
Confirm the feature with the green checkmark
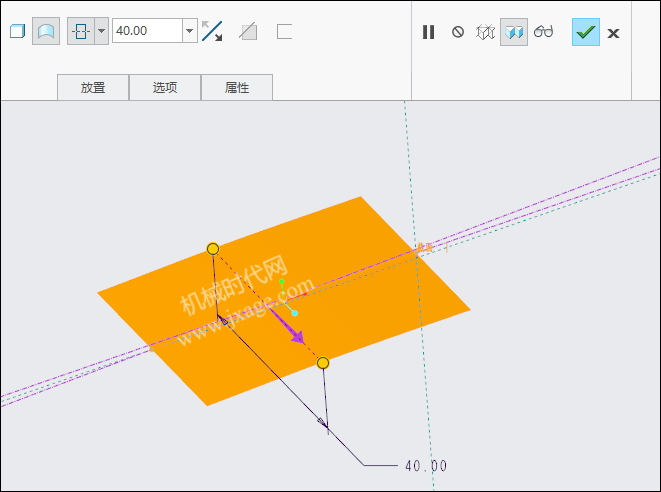[x=586, y=32]
